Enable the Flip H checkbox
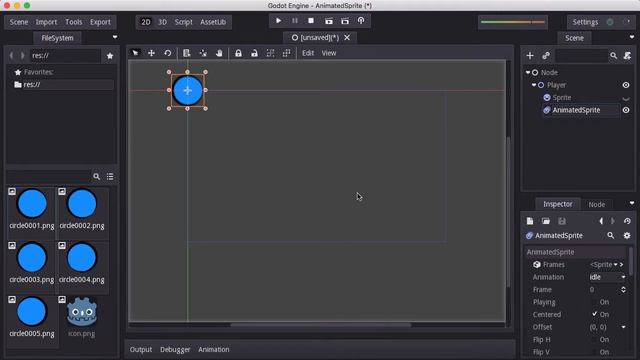This screenshot has width=640, height=360. (x=594, y=340)
